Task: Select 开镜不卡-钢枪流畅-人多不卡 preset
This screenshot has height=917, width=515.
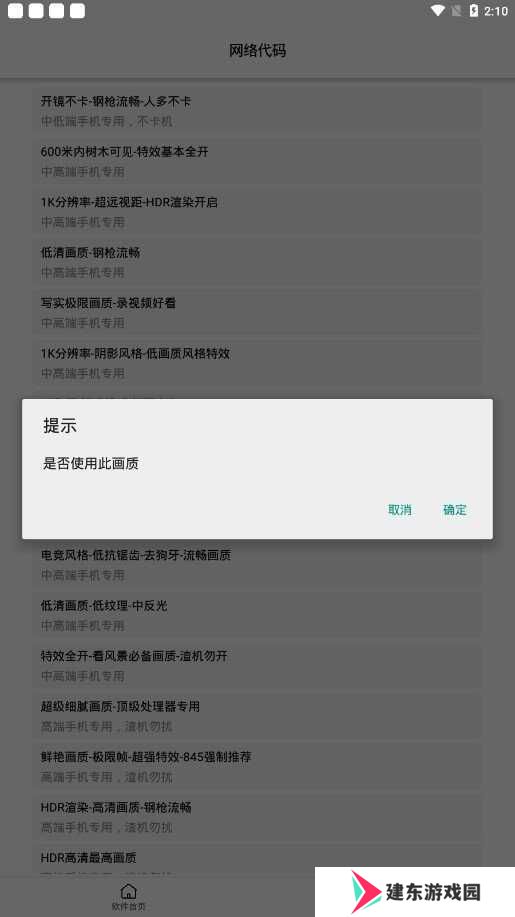Action: click(x=257, y=111)
